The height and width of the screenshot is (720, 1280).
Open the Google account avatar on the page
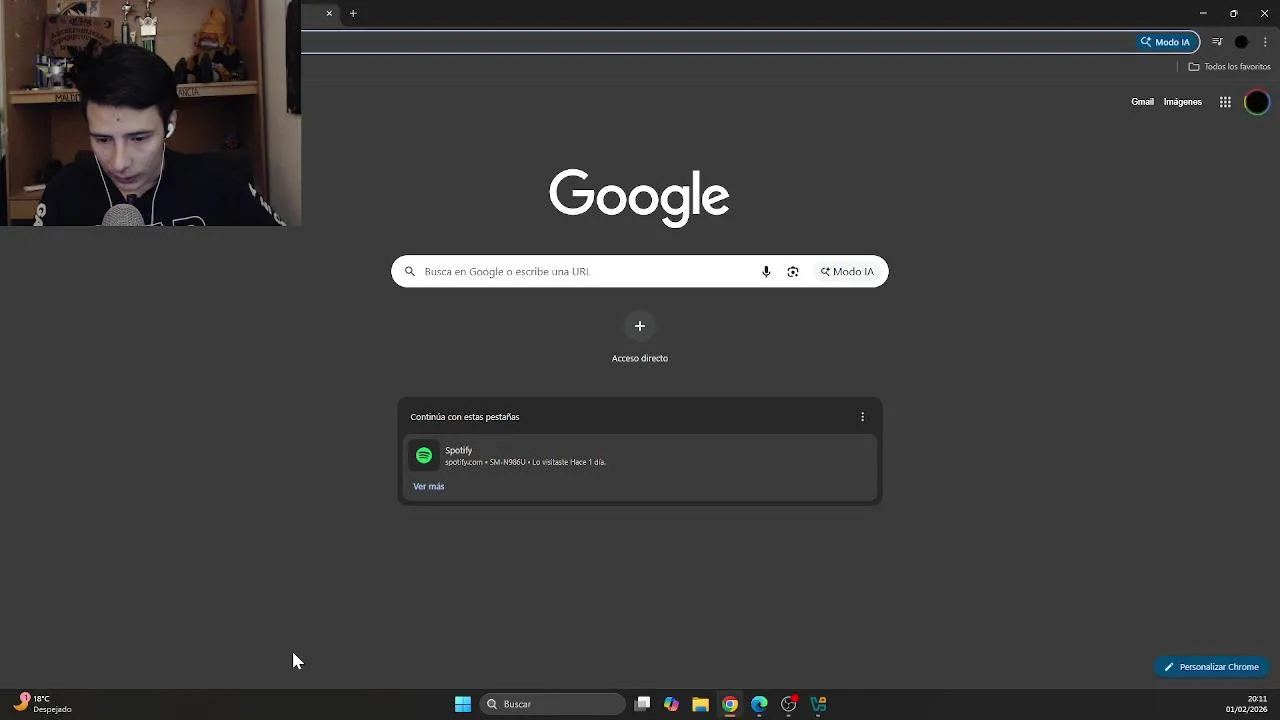click(x=1257, y=102)
